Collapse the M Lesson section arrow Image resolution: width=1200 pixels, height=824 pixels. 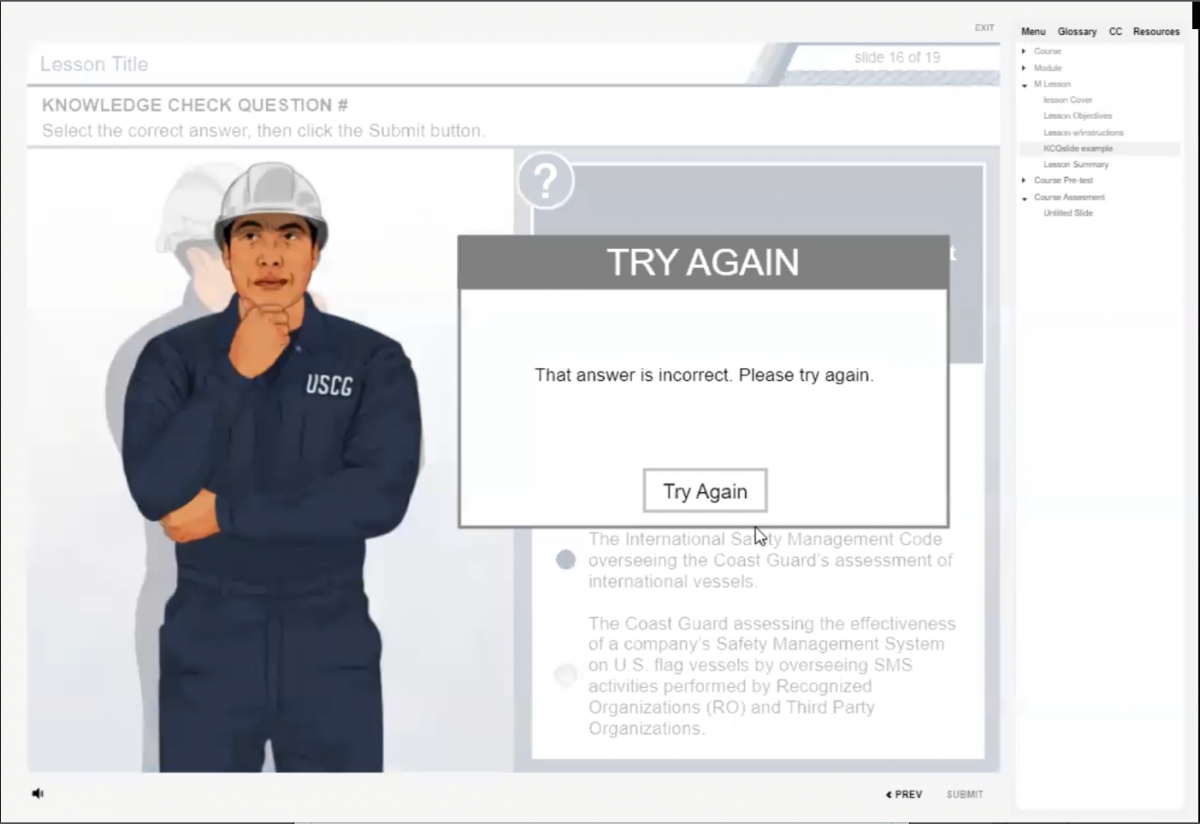tap(1024, 85)
